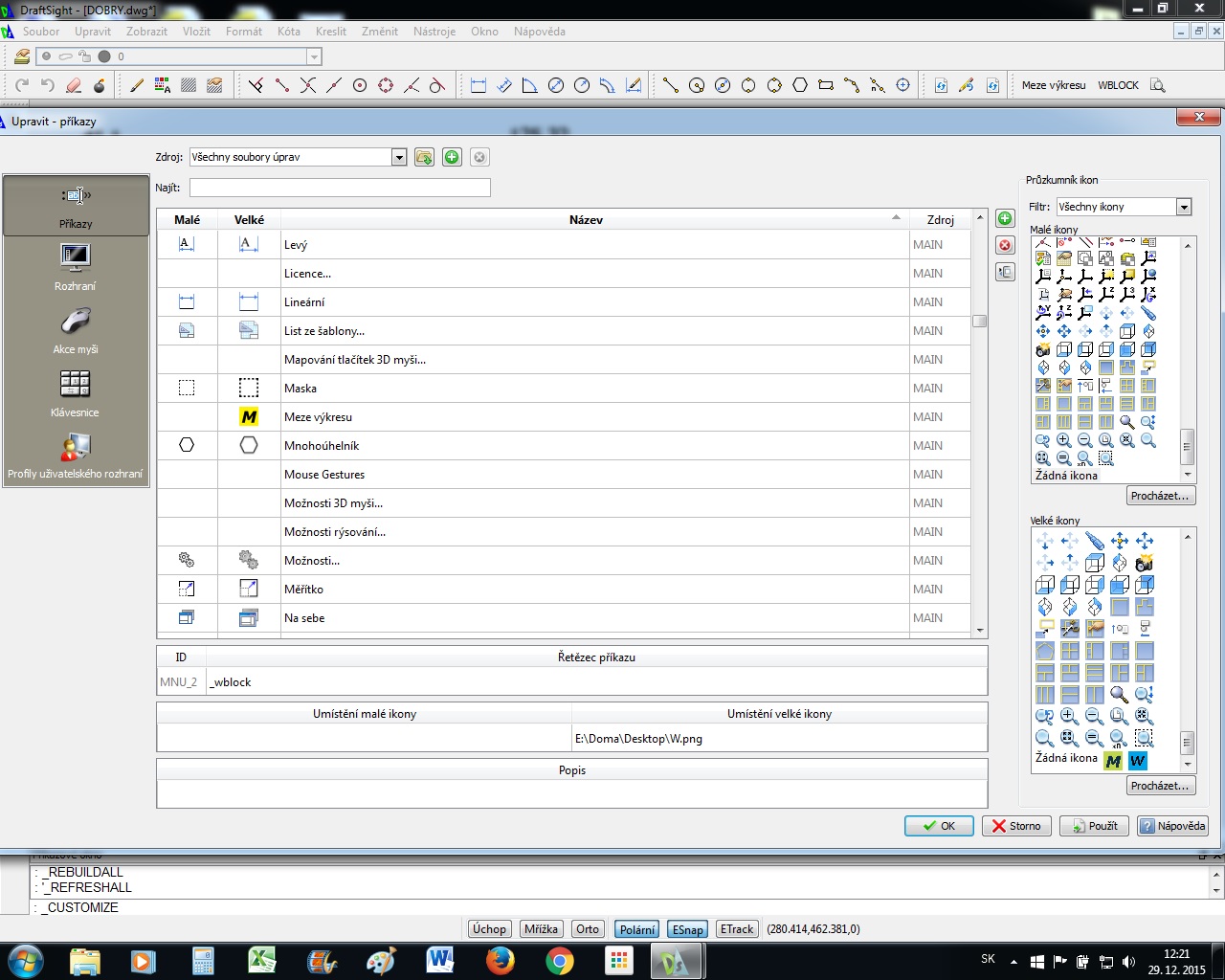The height and width of the screenshot is (980, 1225).
Task: Toggle Polární tracking in status bar
Action: point(637,929)
